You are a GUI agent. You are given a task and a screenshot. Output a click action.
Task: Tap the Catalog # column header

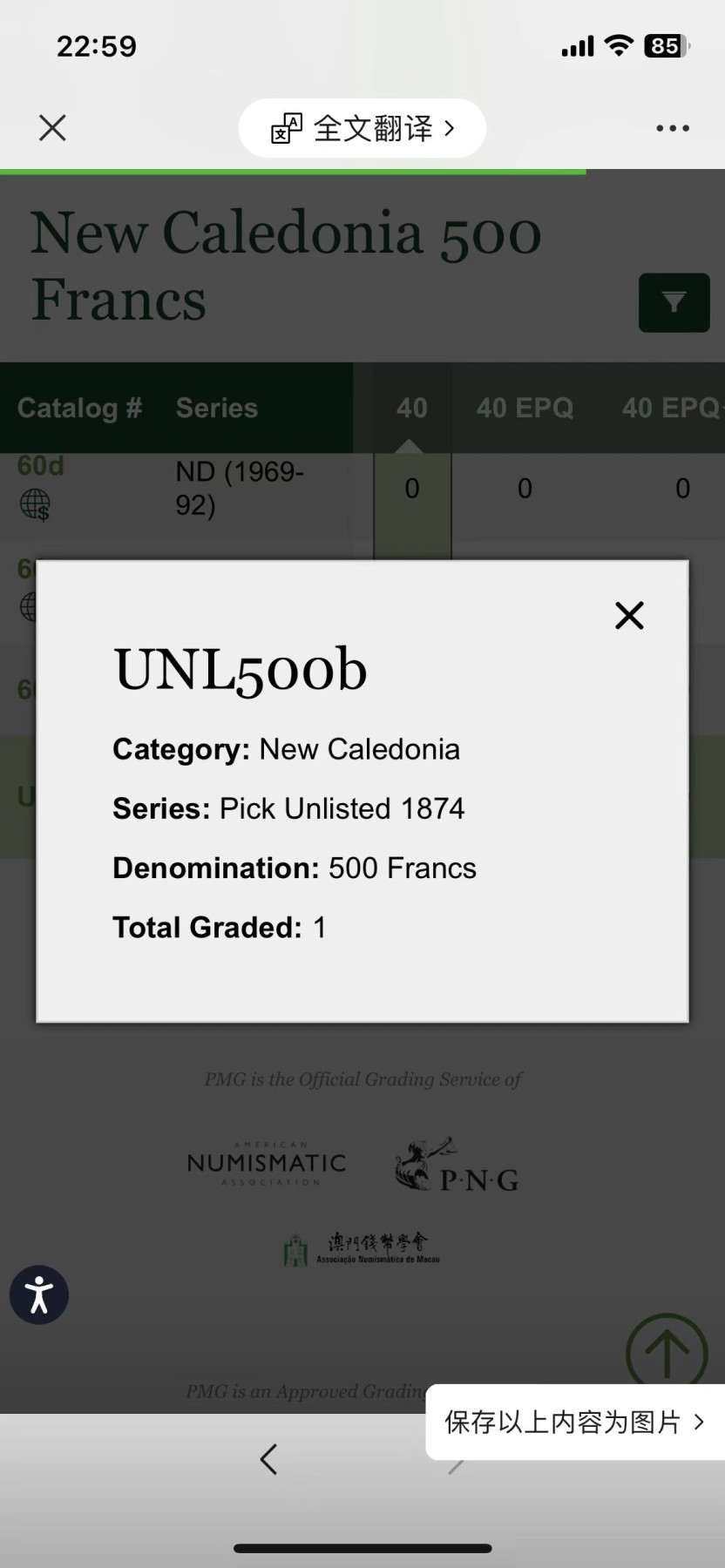[x=79, y=408]
